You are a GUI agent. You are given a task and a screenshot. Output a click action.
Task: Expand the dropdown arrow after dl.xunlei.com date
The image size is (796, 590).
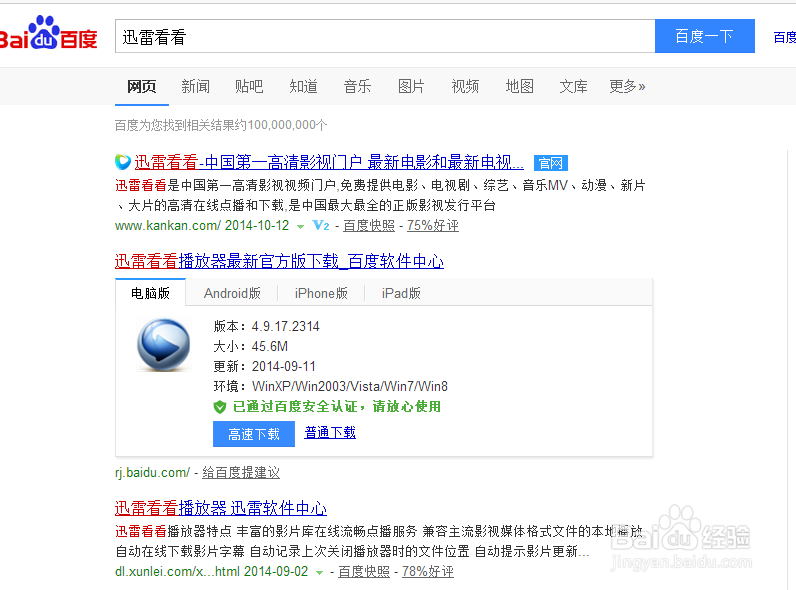(x=319, y=573)
